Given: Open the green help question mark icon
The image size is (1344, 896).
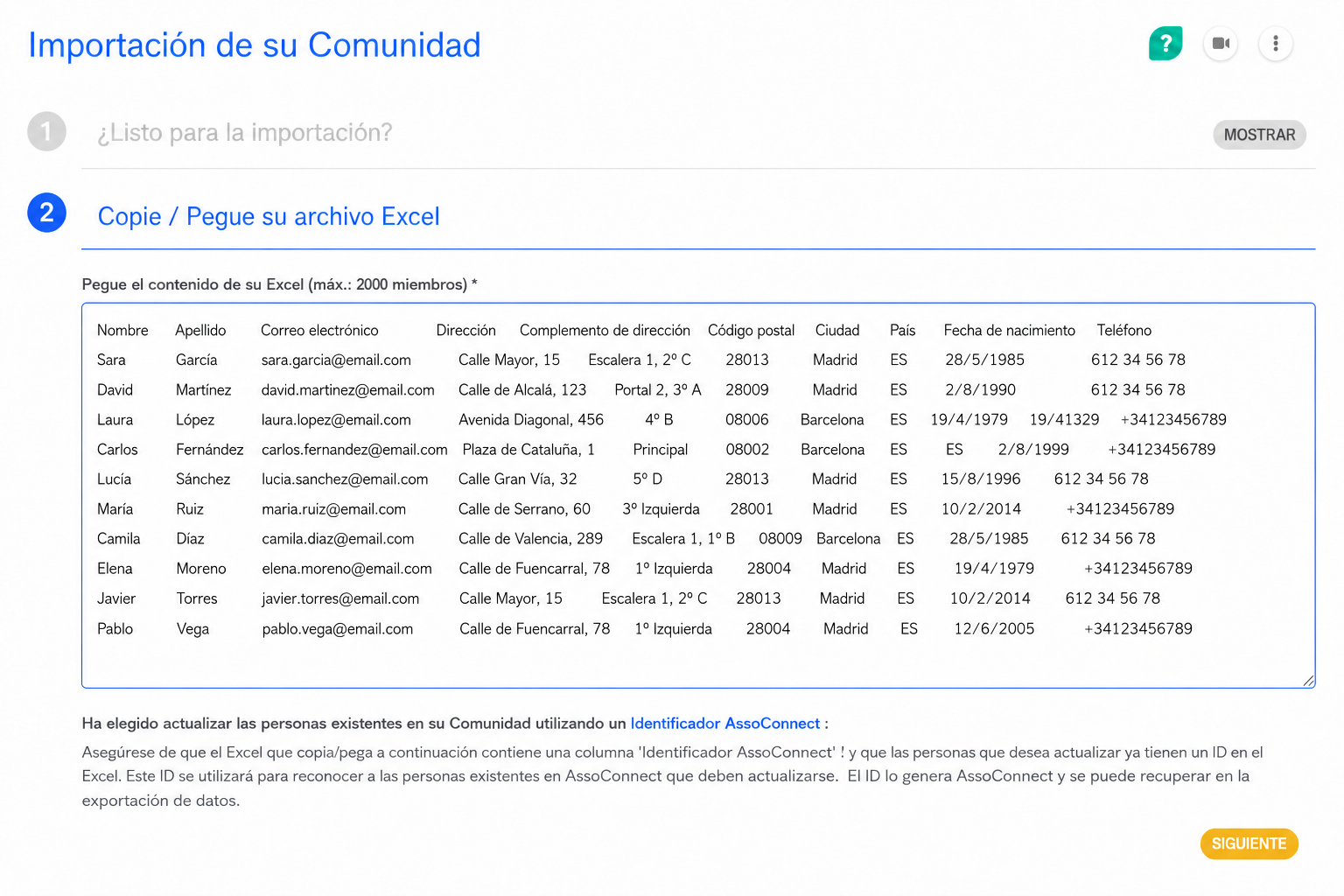Looking at the screenshot, I should [x=1165, y=43].
